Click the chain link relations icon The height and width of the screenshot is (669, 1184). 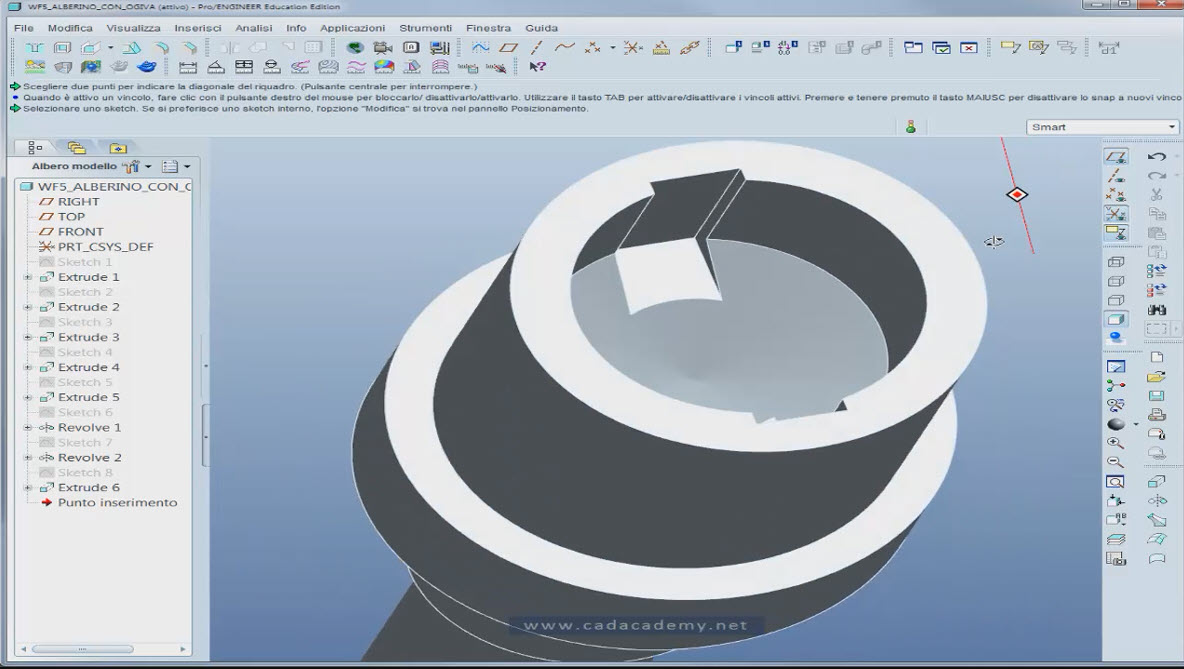click(x=689, y=48)
